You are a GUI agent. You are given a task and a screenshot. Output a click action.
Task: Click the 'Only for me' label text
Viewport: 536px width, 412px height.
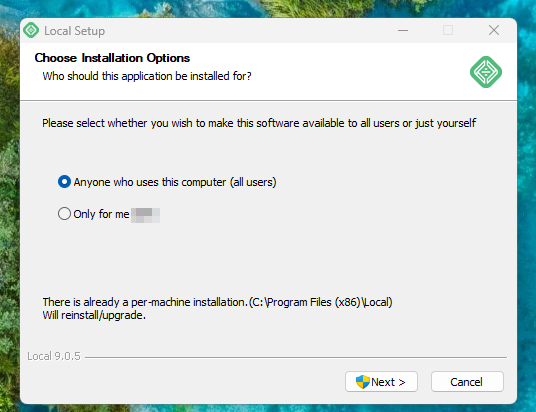tap(101, 214)
